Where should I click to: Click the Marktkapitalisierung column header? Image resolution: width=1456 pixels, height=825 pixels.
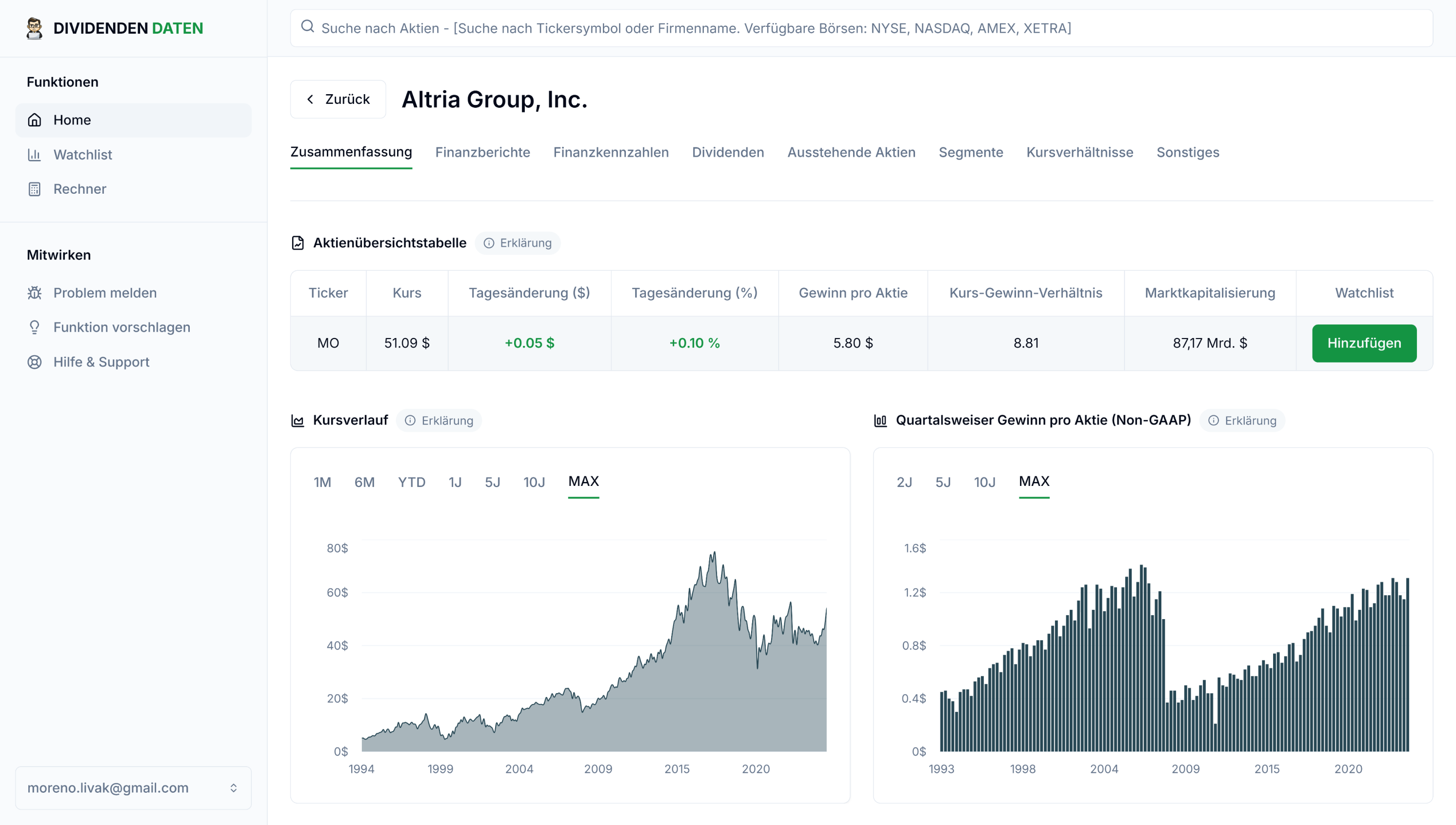(1210, 293)
